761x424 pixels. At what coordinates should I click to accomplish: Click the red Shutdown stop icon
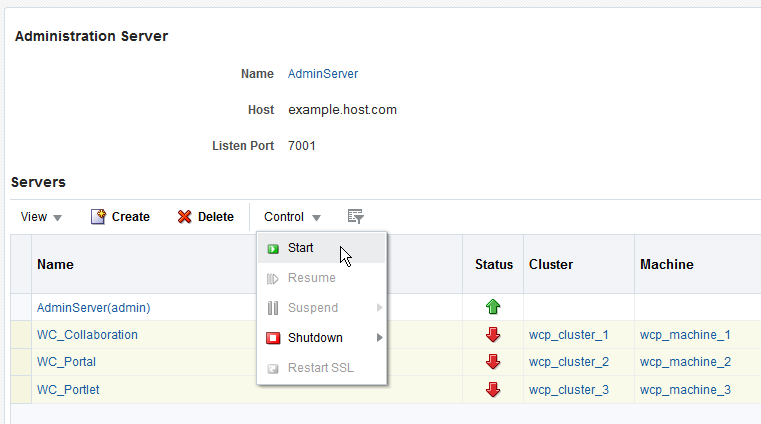(273, 338)
